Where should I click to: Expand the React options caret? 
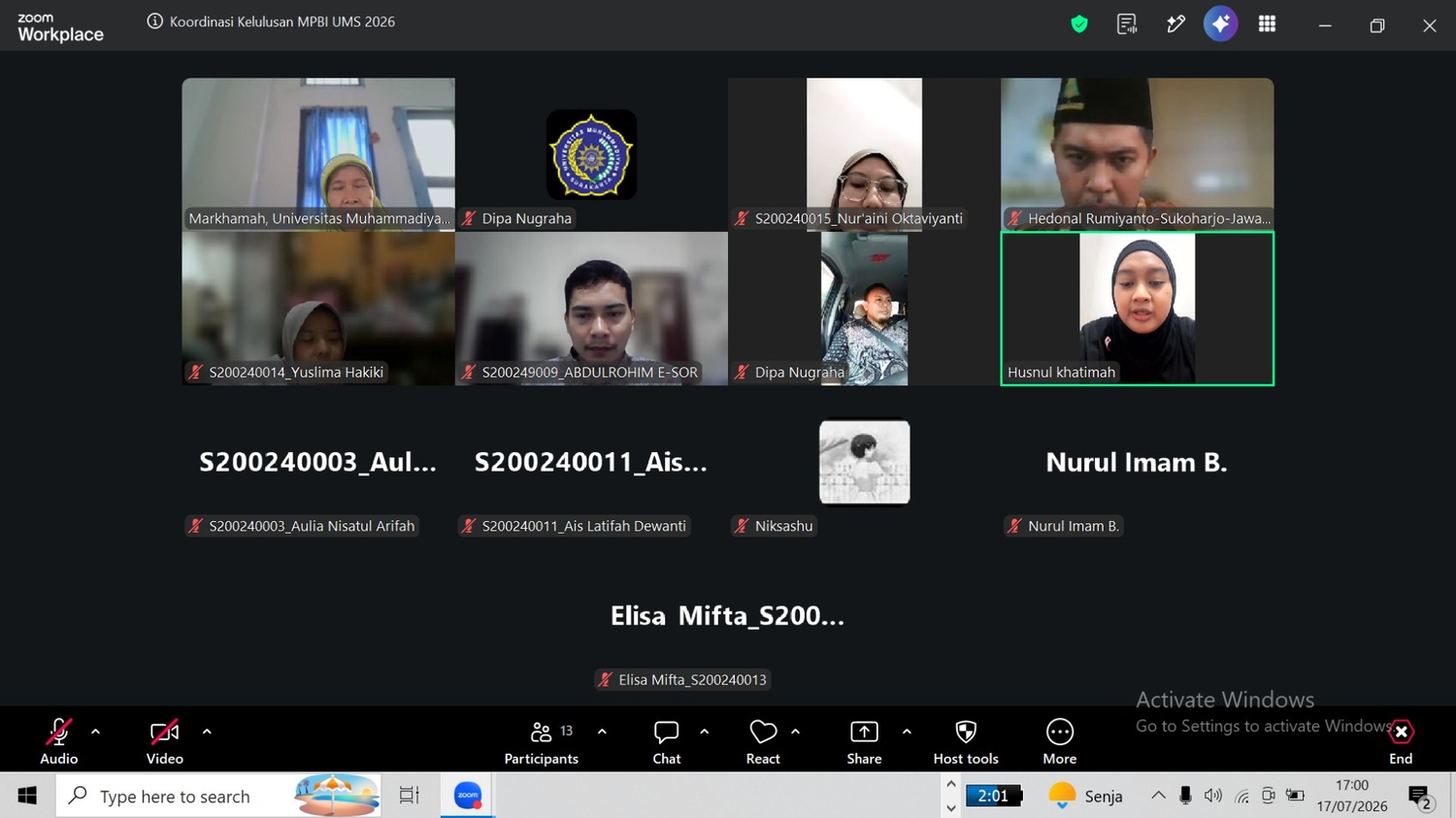coord(795,732)
